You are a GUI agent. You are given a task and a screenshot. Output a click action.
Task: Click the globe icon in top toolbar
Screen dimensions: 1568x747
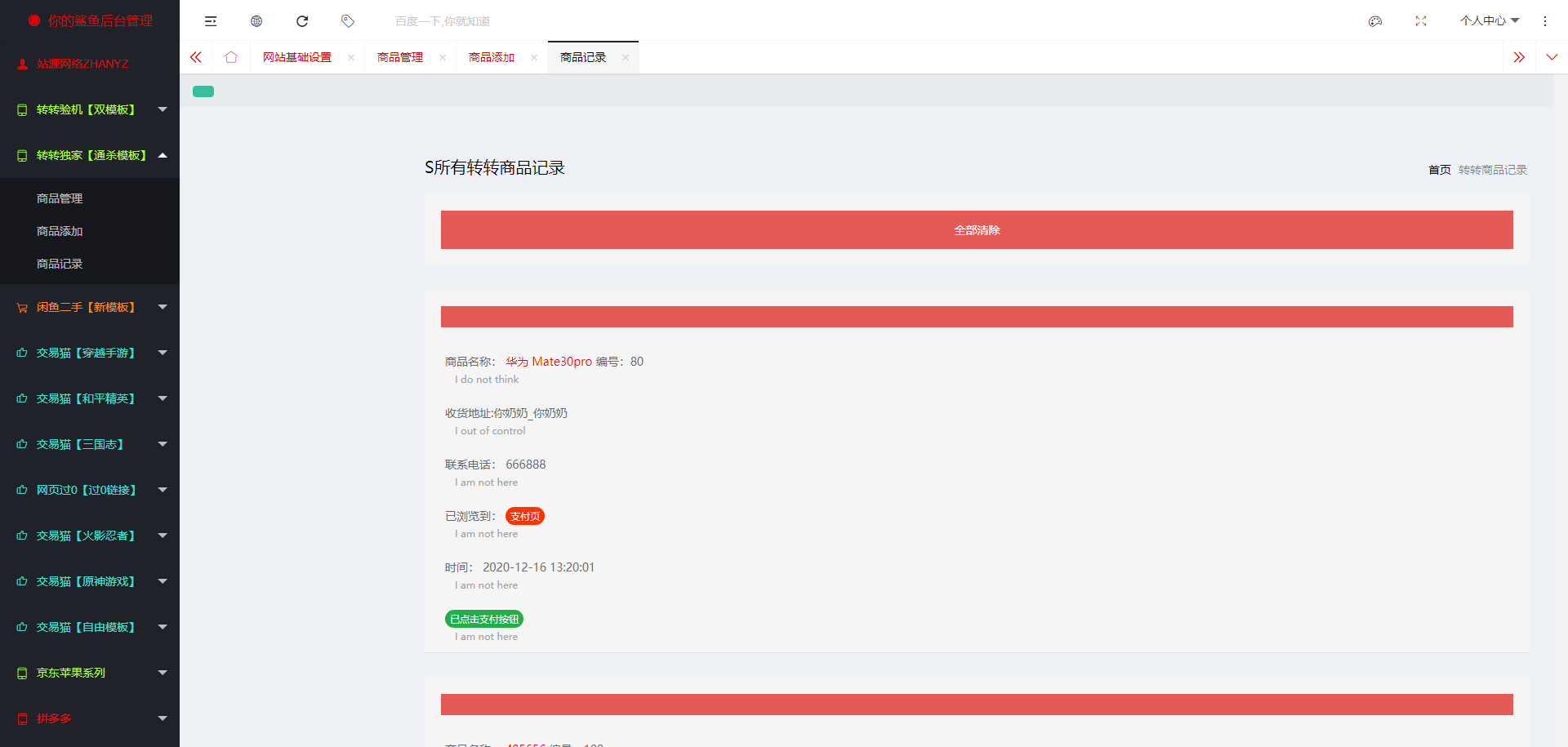(x=256, y=21)
